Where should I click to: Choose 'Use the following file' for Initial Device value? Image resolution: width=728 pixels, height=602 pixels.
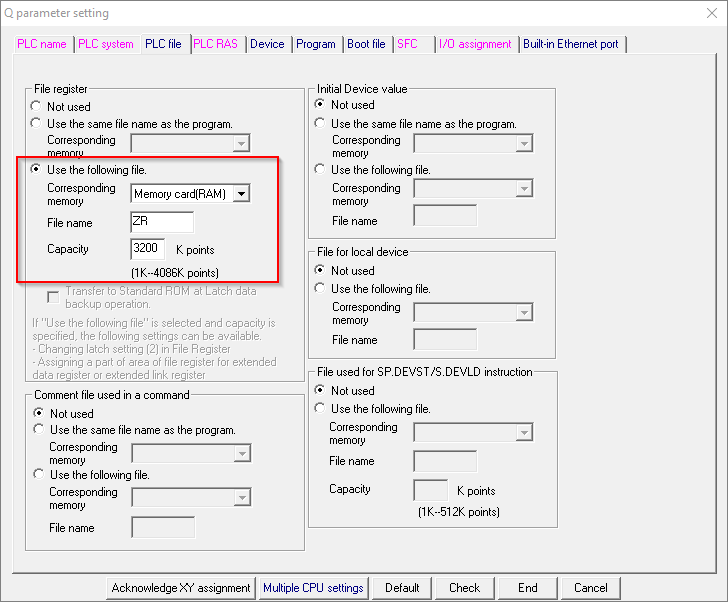(x=321, y=169)
